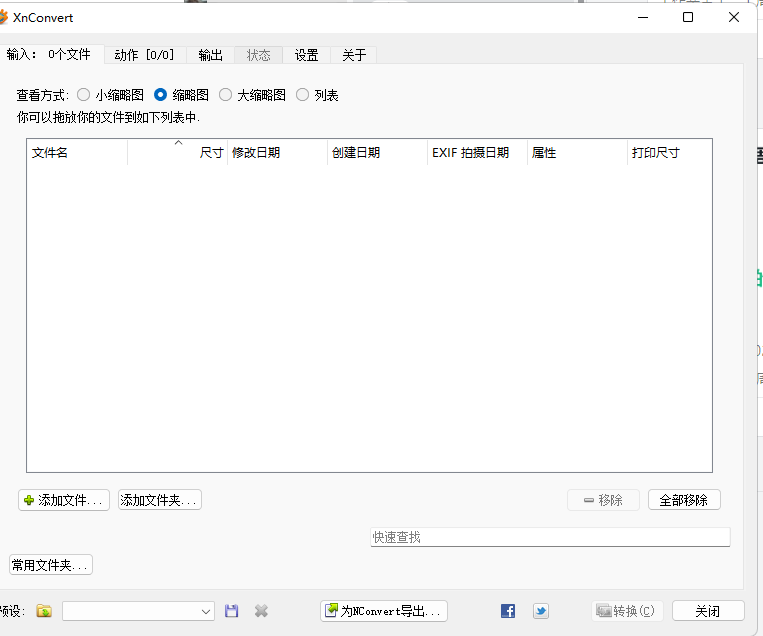Click 为NConvert导出... button
The height and width of the screenshot is (636, 763).
tap(383, 611)
